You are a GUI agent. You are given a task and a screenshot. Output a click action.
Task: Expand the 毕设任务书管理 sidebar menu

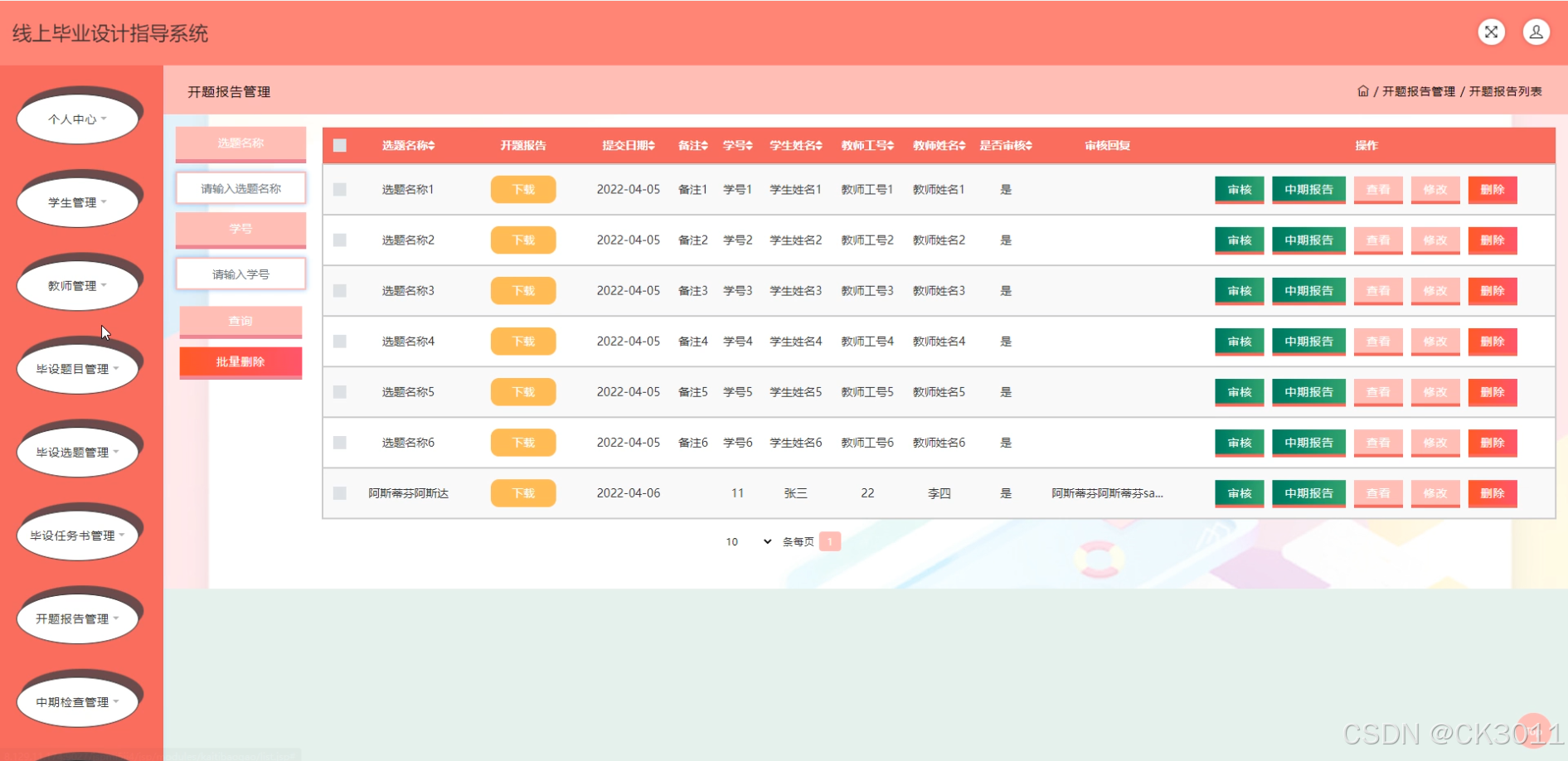coord(77,536)
